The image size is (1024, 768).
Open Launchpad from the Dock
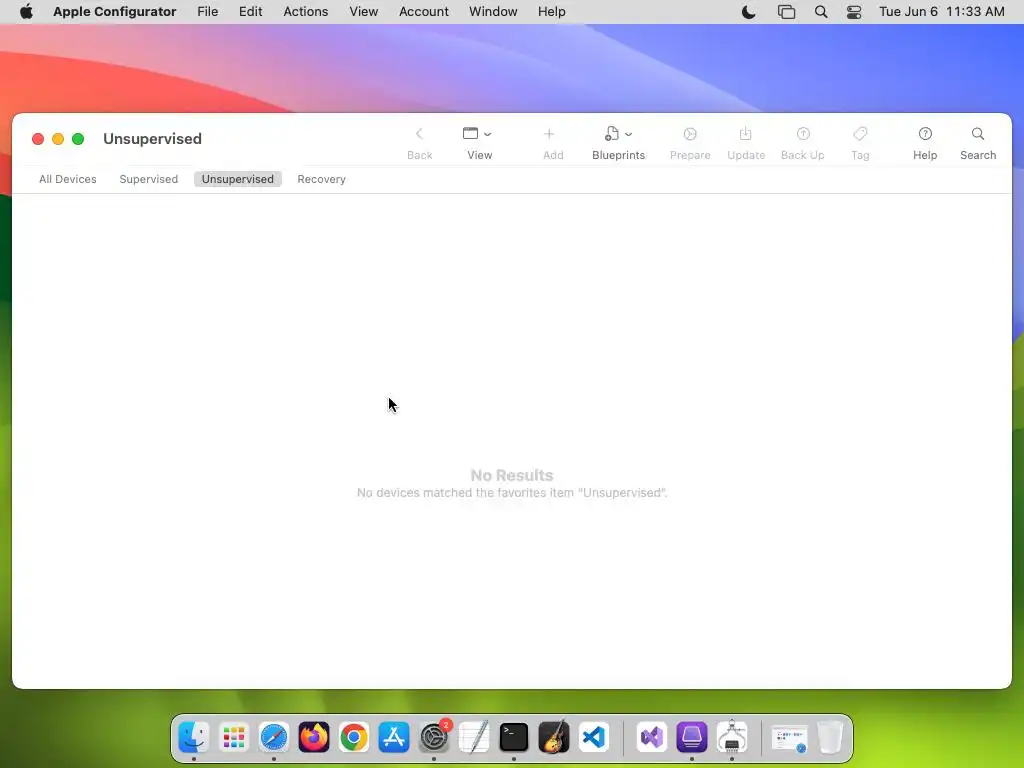tap(234, 737)
